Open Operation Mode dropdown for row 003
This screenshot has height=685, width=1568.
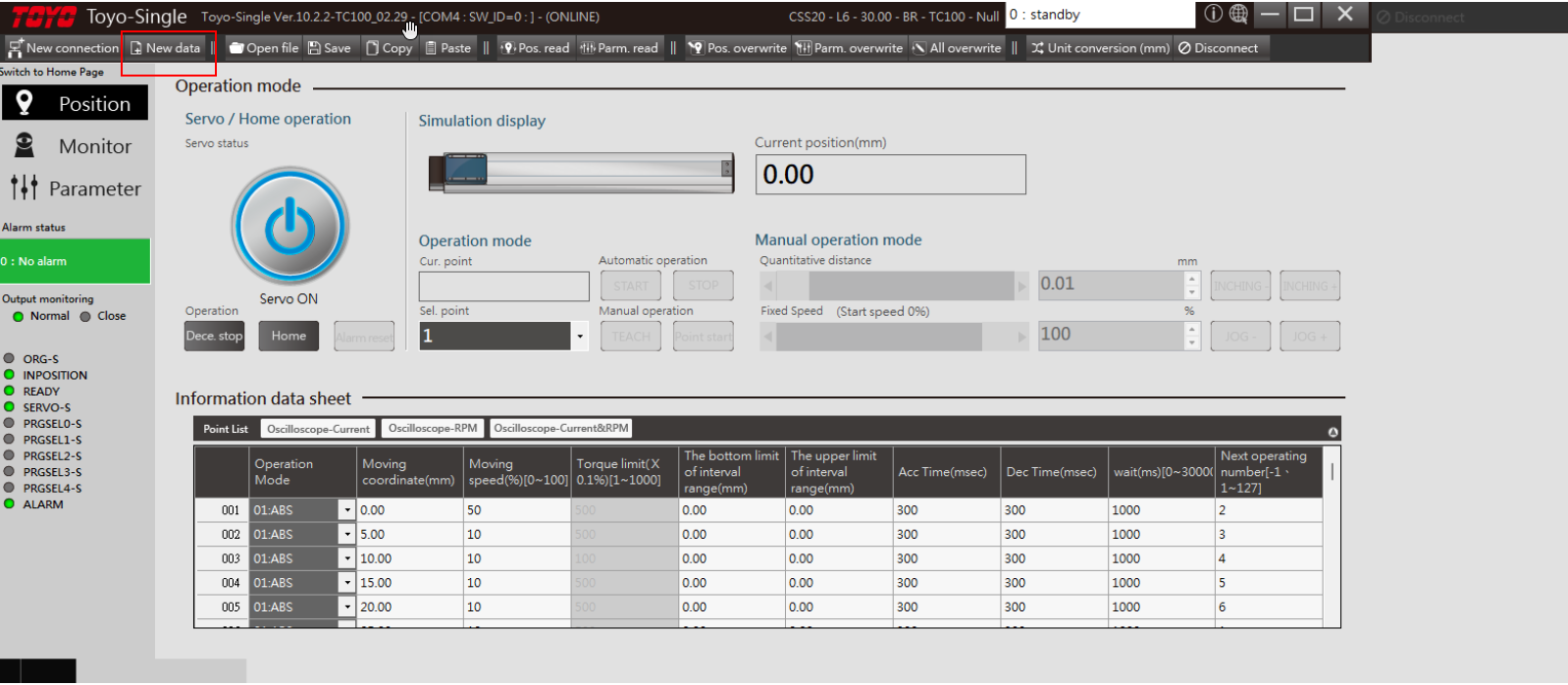tap(346, 558)
